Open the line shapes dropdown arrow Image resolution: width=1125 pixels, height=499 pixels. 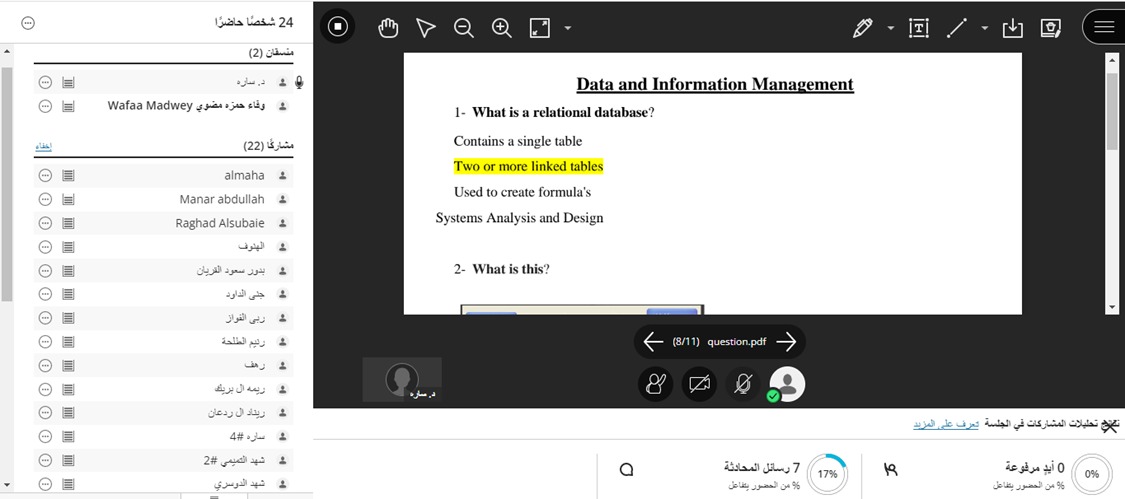[x=984, y=28]
